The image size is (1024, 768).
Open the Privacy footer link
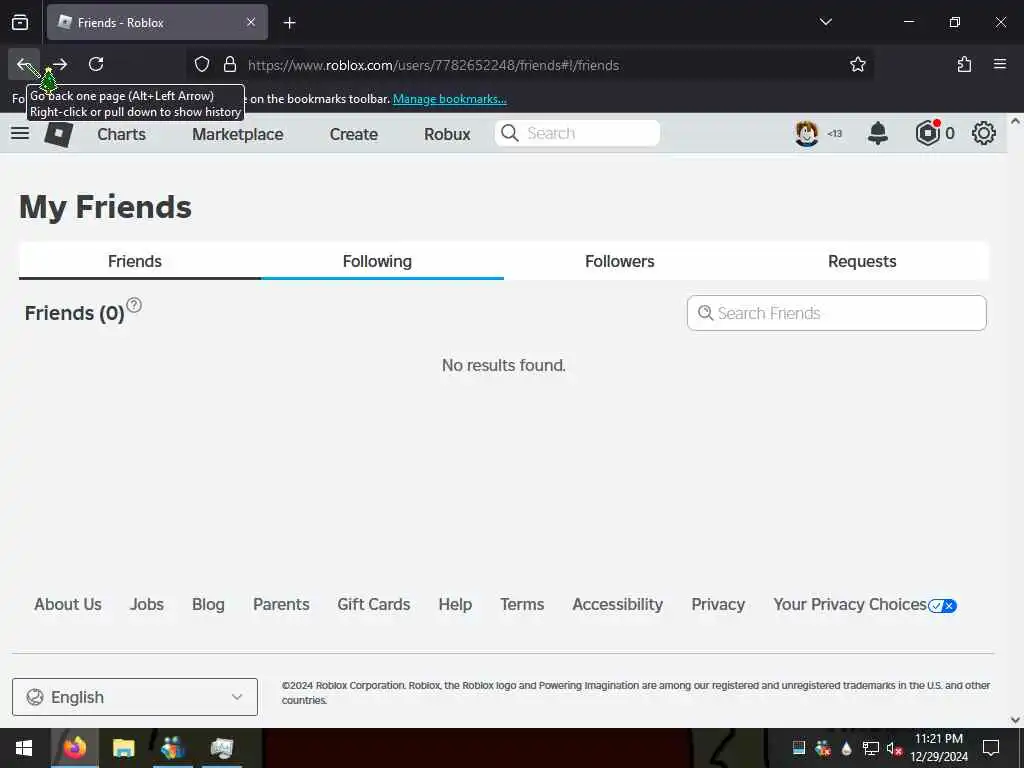click(718, 605)
